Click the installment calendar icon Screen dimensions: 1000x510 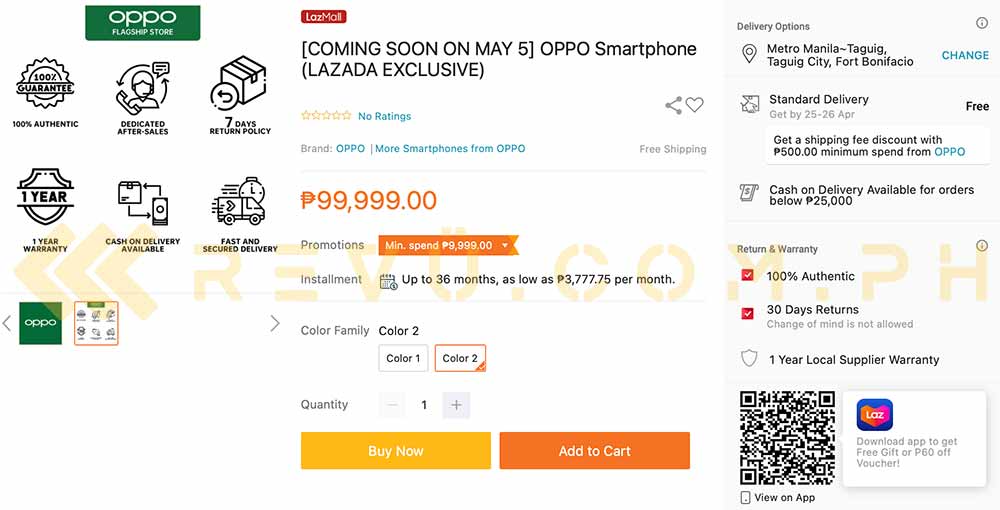388,280
